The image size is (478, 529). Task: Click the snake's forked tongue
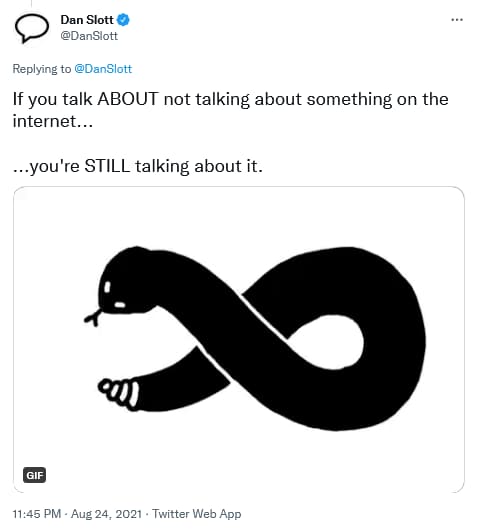click(92, 317)
